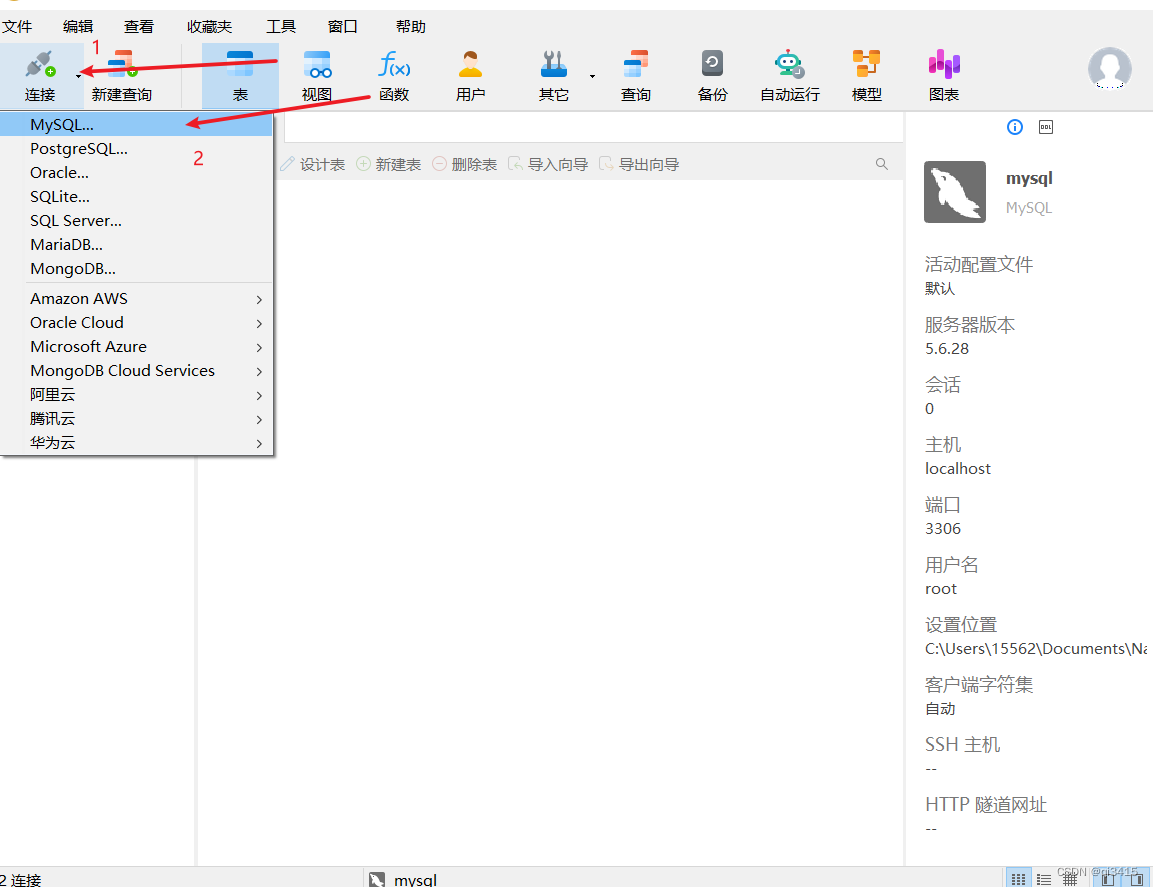Image resolution: width=1153 pixels, height=887 pixels.
Task: Choose MariaDB... from the connection menu
Action: click(137, 245)
